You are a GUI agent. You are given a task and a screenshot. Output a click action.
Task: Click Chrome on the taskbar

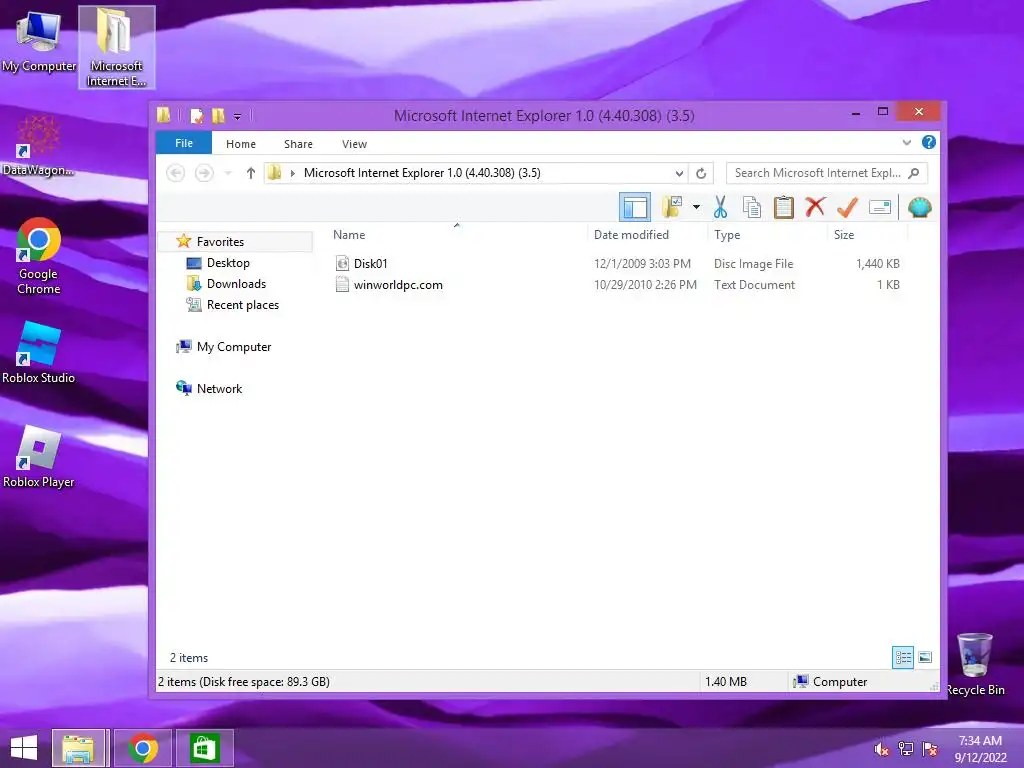tap(143, 748)
